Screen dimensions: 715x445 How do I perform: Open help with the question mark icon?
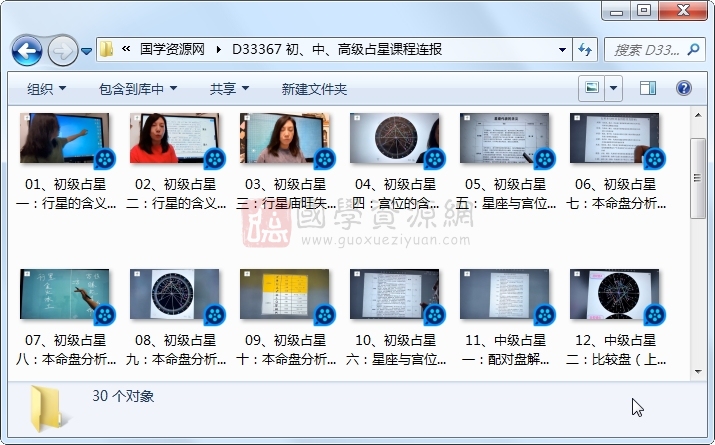click(x=684, y=88)
